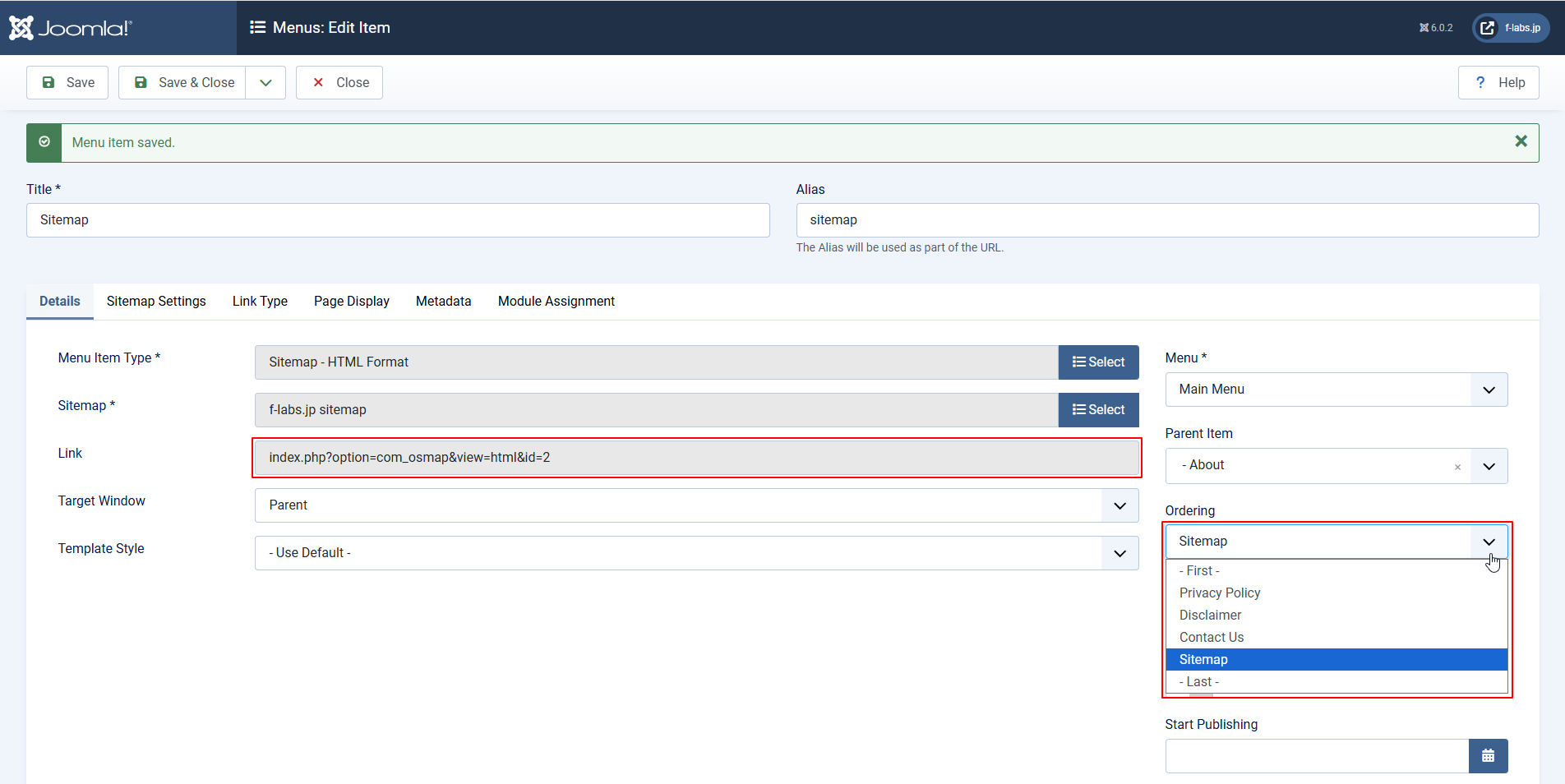
Task: Close the menu item editor
Action: pos(339,82)
